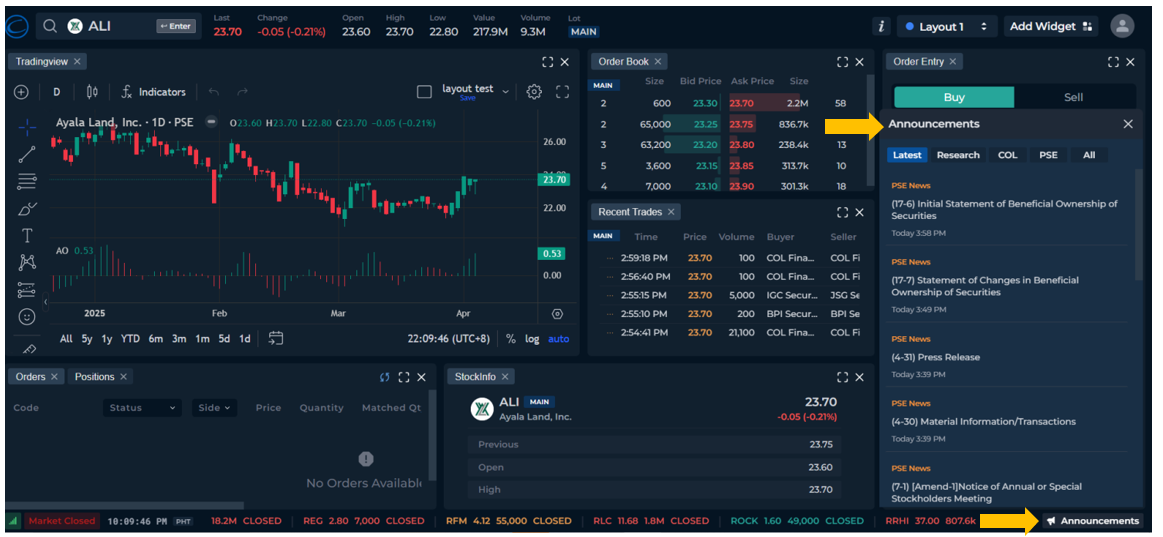Image resolution: width=1163 pixels, height=537 pixels.
Task: Undo the last chart action
Action: (x=214, y=92)
